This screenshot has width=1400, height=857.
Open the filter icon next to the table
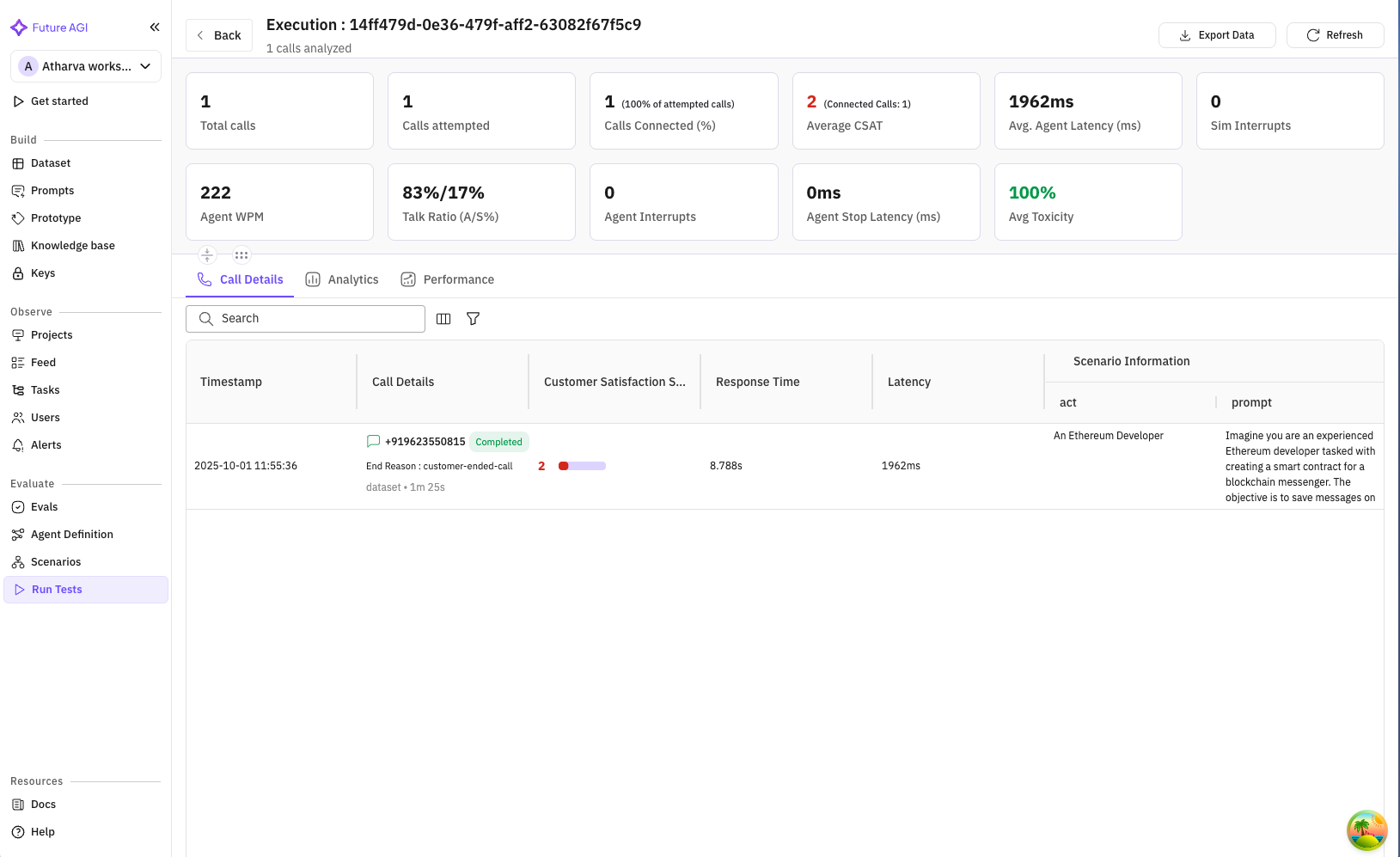point(473,318)
